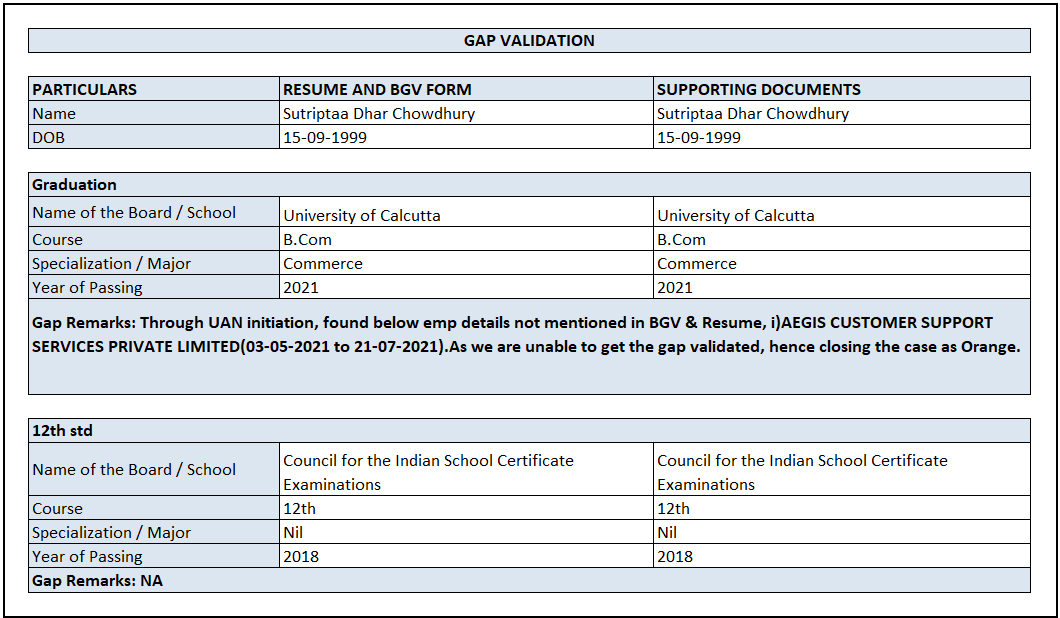Select the 12th course value under Supporting Documents
This screenshot has width=1060, height=618.
click(x=673, y=508)
